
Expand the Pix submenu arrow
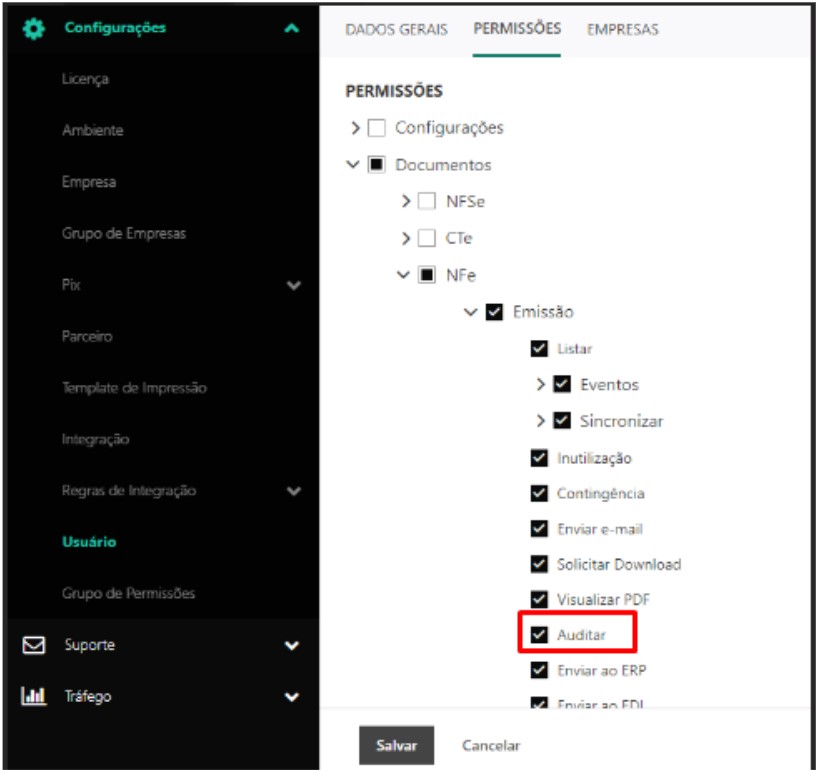[x=293, y=286]
